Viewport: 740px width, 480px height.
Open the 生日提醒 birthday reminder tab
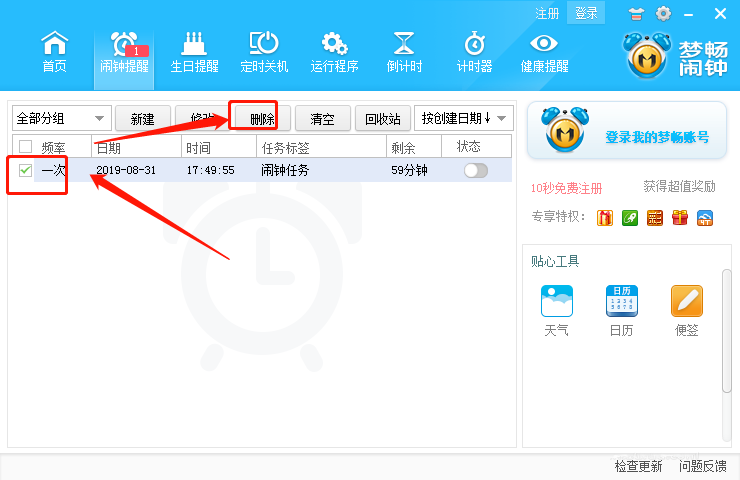point(194,52)
